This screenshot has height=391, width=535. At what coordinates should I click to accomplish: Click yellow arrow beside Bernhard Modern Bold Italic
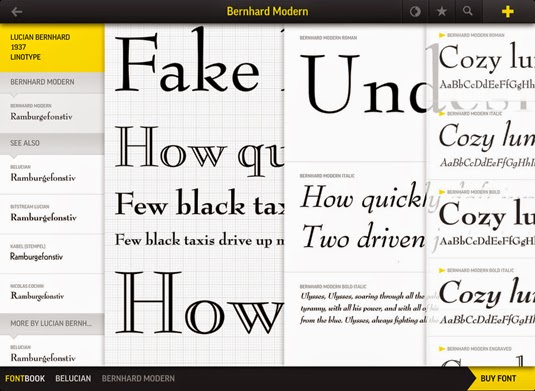coord(442,271)
